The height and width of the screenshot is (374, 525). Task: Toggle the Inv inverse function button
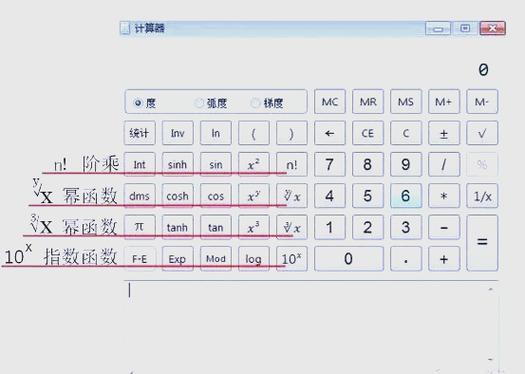(x=178, y=133)
